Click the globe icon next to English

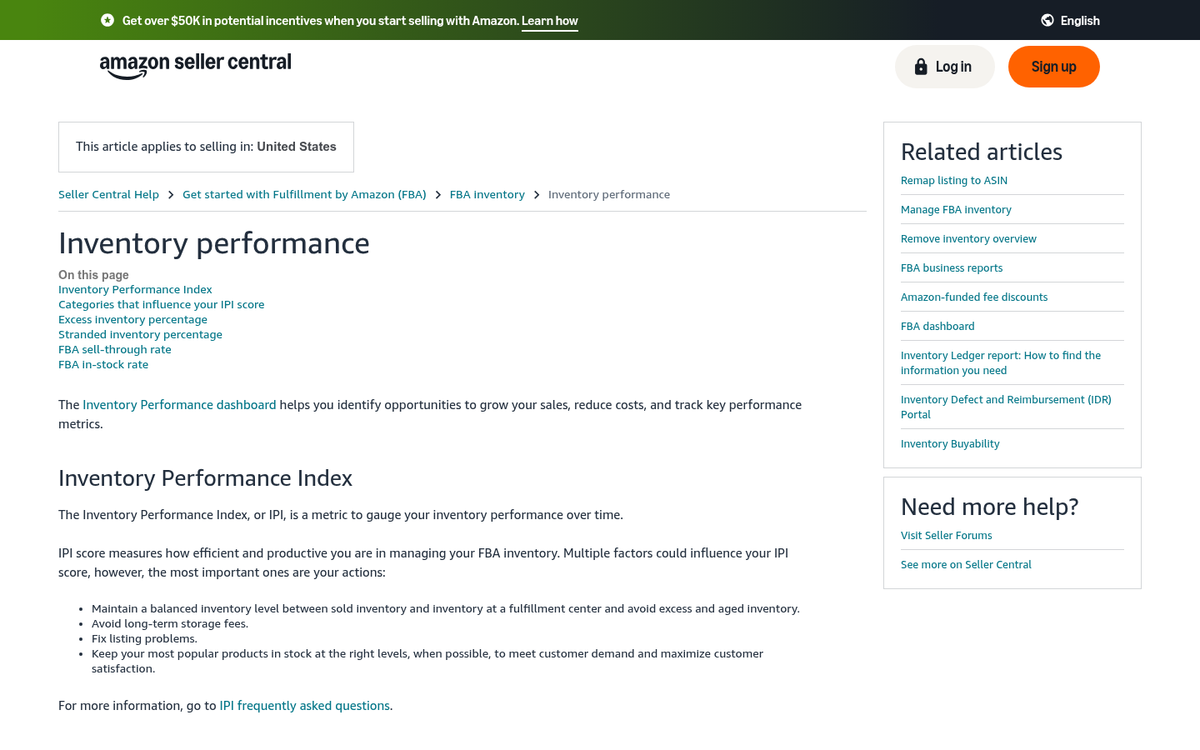tap(1046, 20)
